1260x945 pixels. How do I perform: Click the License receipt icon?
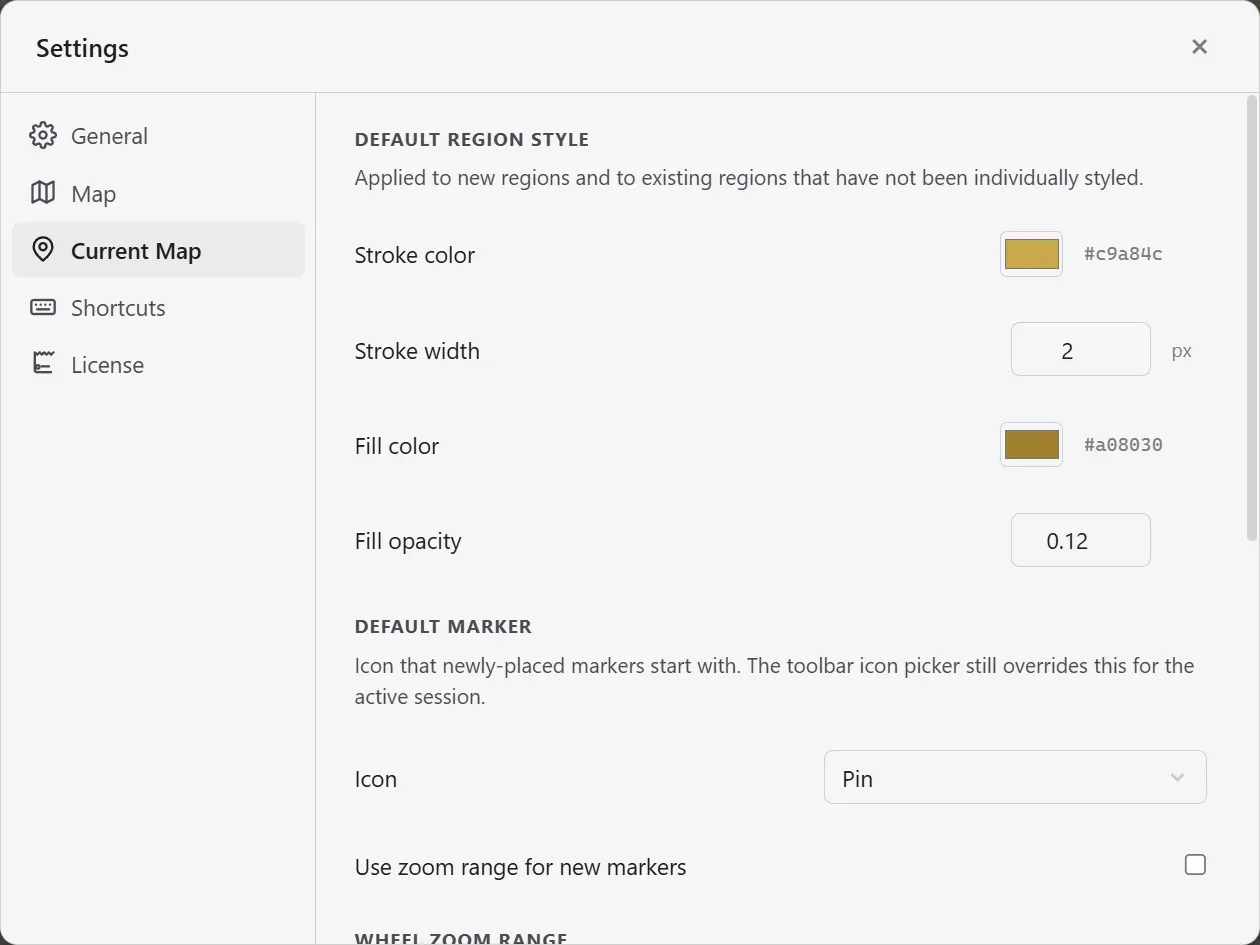coord(43,364)
